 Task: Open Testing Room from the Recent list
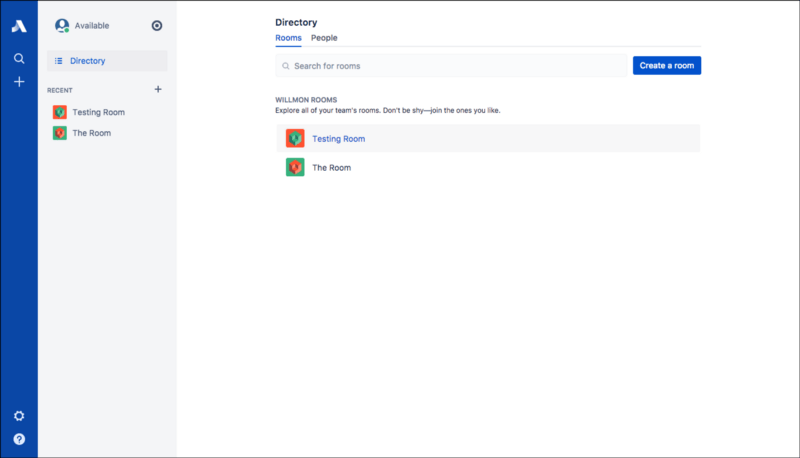tap(98, 112)
